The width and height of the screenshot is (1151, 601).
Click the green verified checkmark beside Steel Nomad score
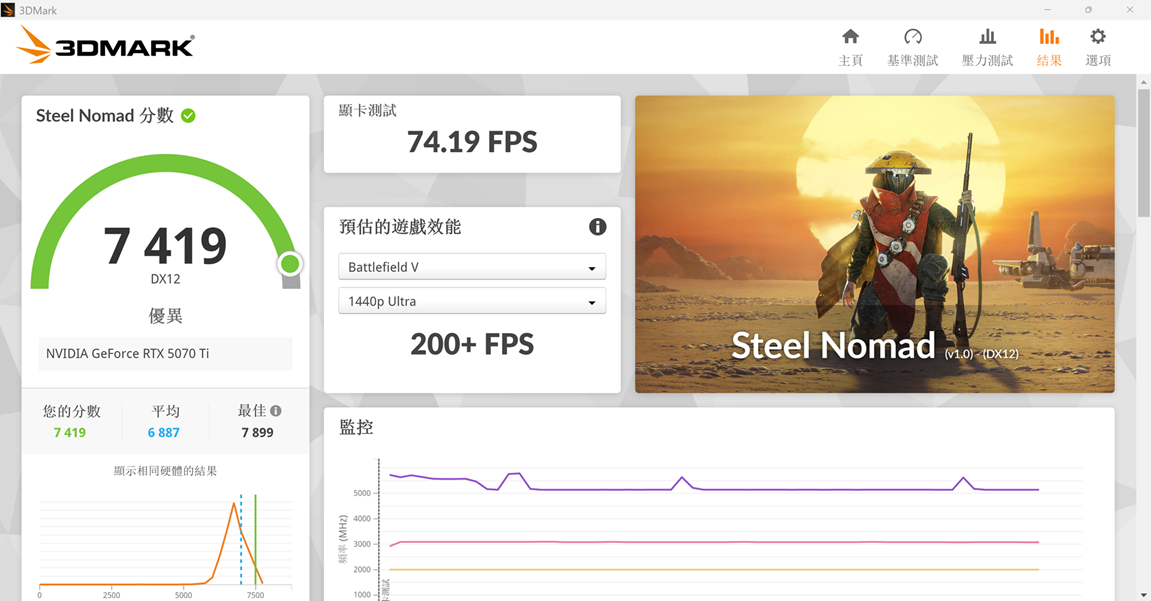(188, 116)
